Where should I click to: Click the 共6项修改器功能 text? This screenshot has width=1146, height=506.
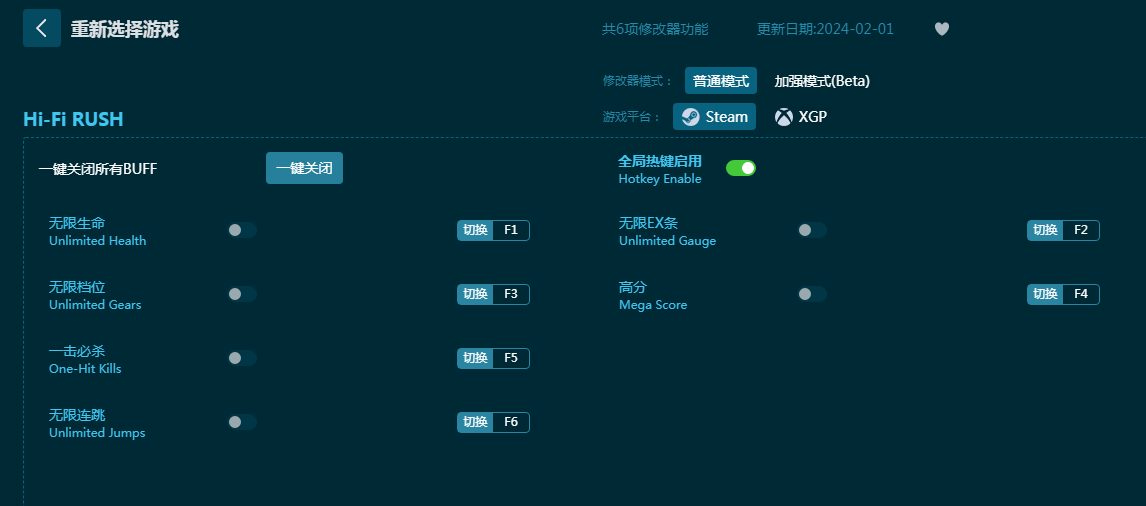(x=655, y=29)
